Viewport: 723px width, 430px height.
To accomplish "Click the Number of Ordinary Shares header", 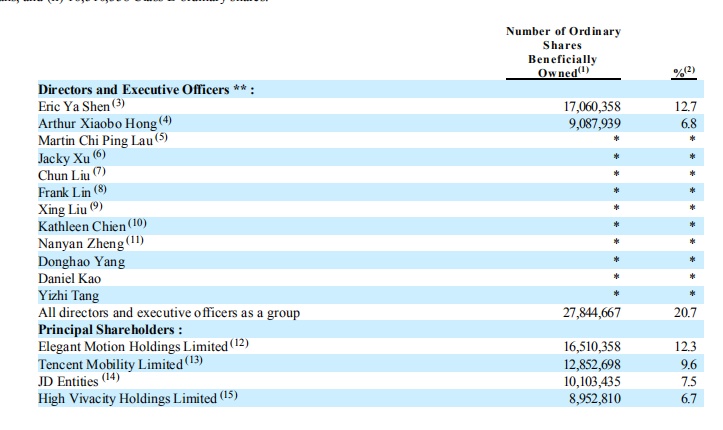I will pos(563,52).
